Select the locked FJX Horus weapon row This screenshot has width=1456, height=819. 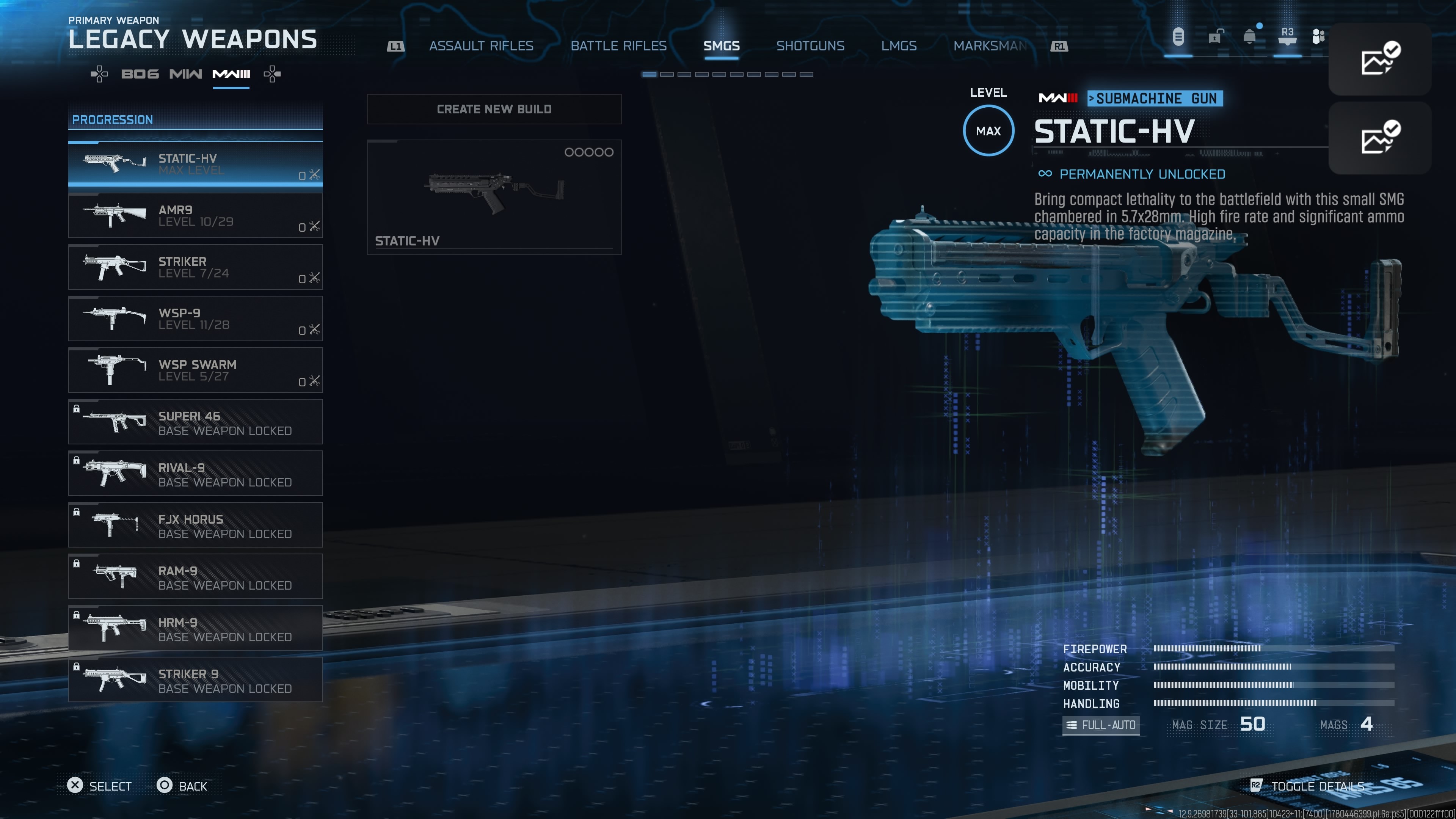pos(196,525)
